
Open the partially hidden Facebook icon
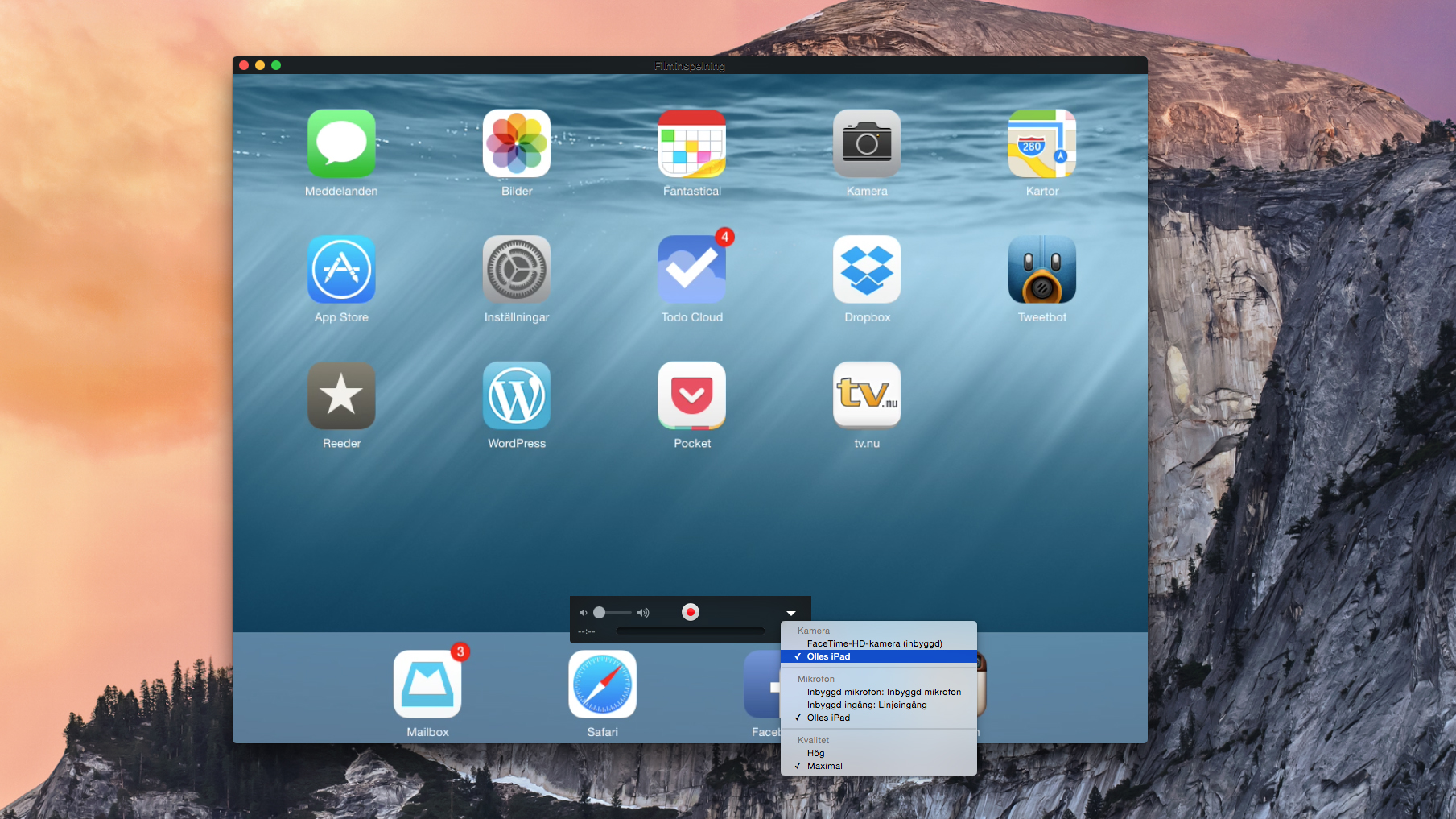pos(762,685)
